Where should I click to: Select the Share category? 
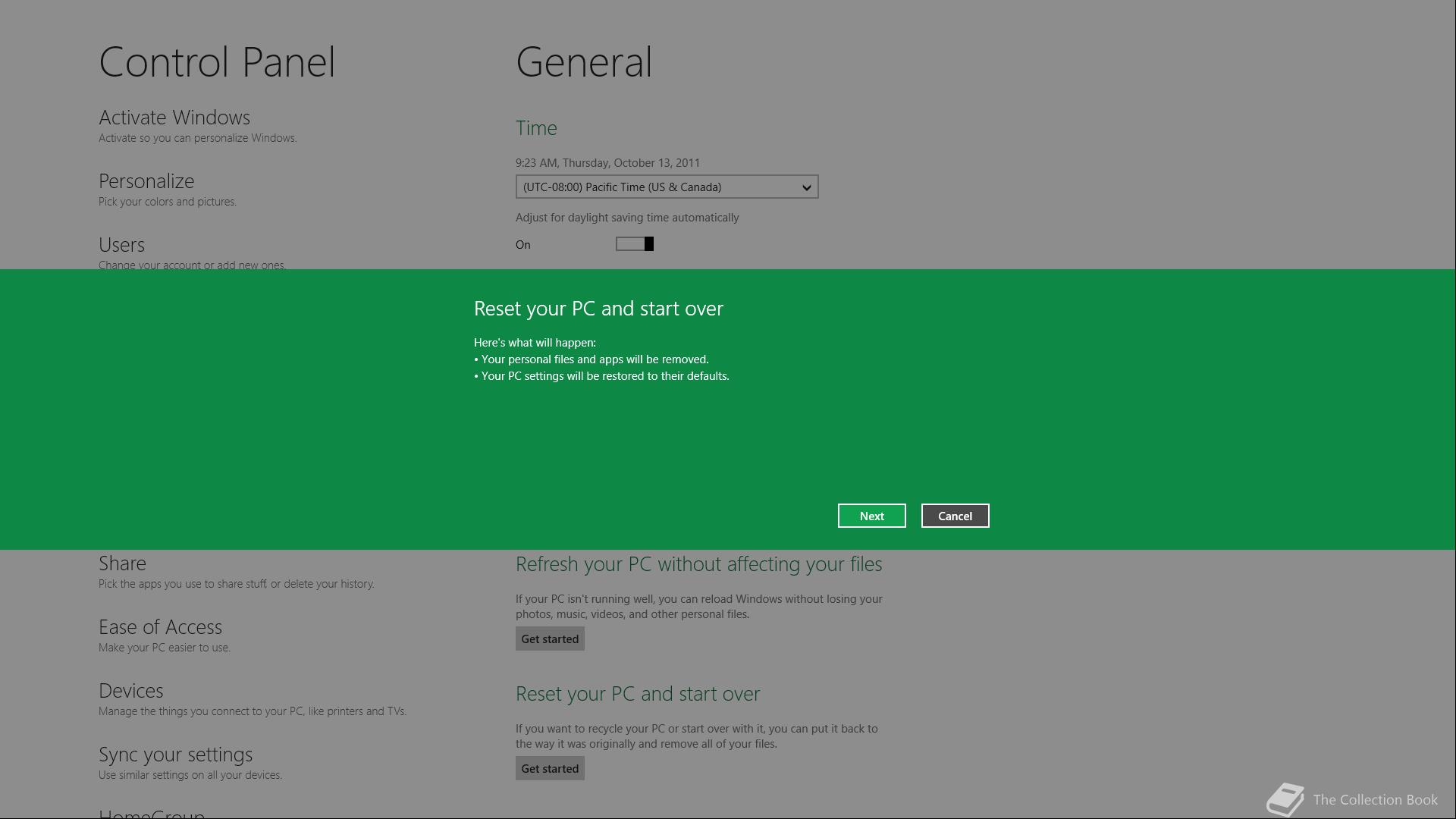(x=122, y=563)
